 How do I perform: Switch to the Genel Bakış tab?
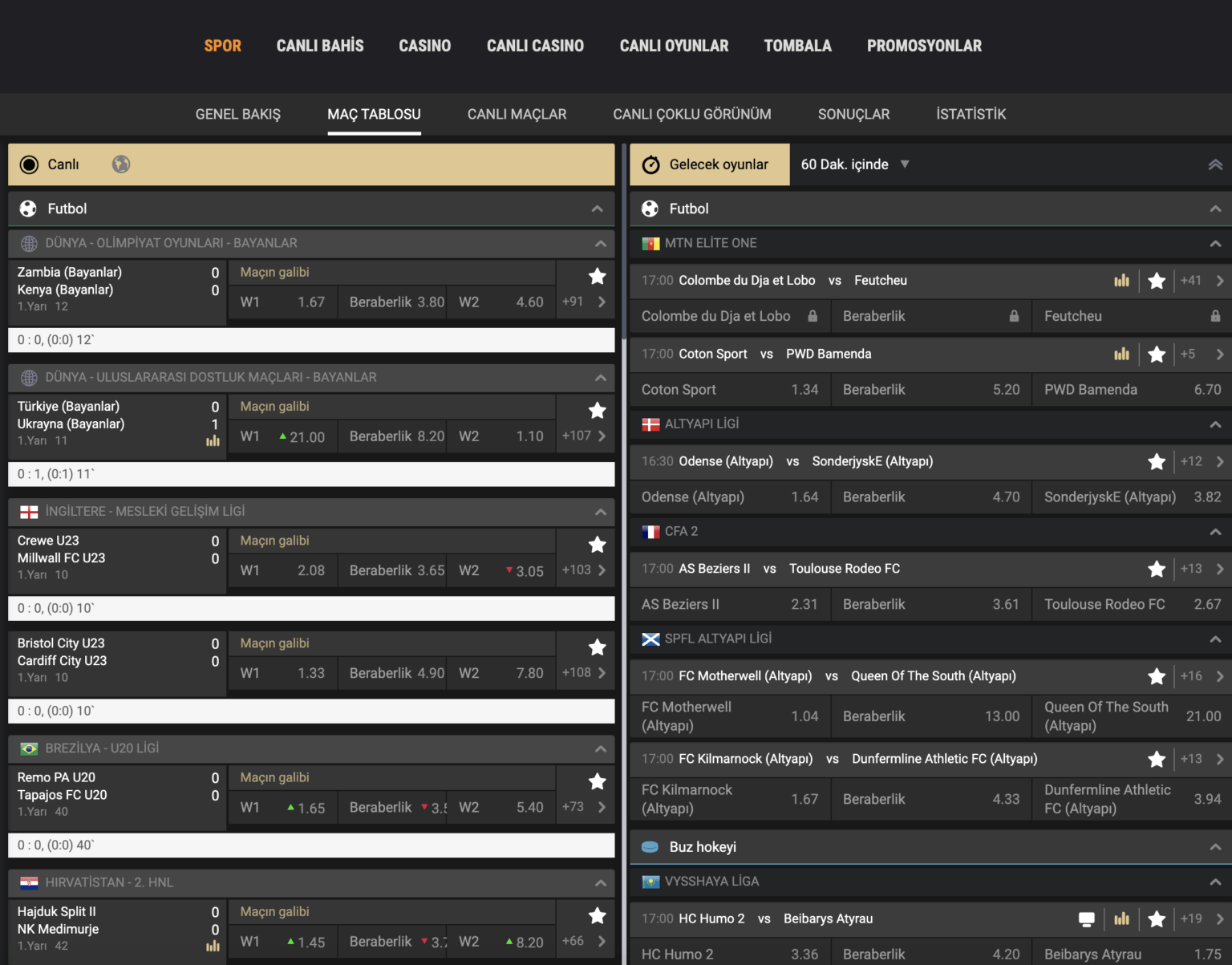coord(238,114)
